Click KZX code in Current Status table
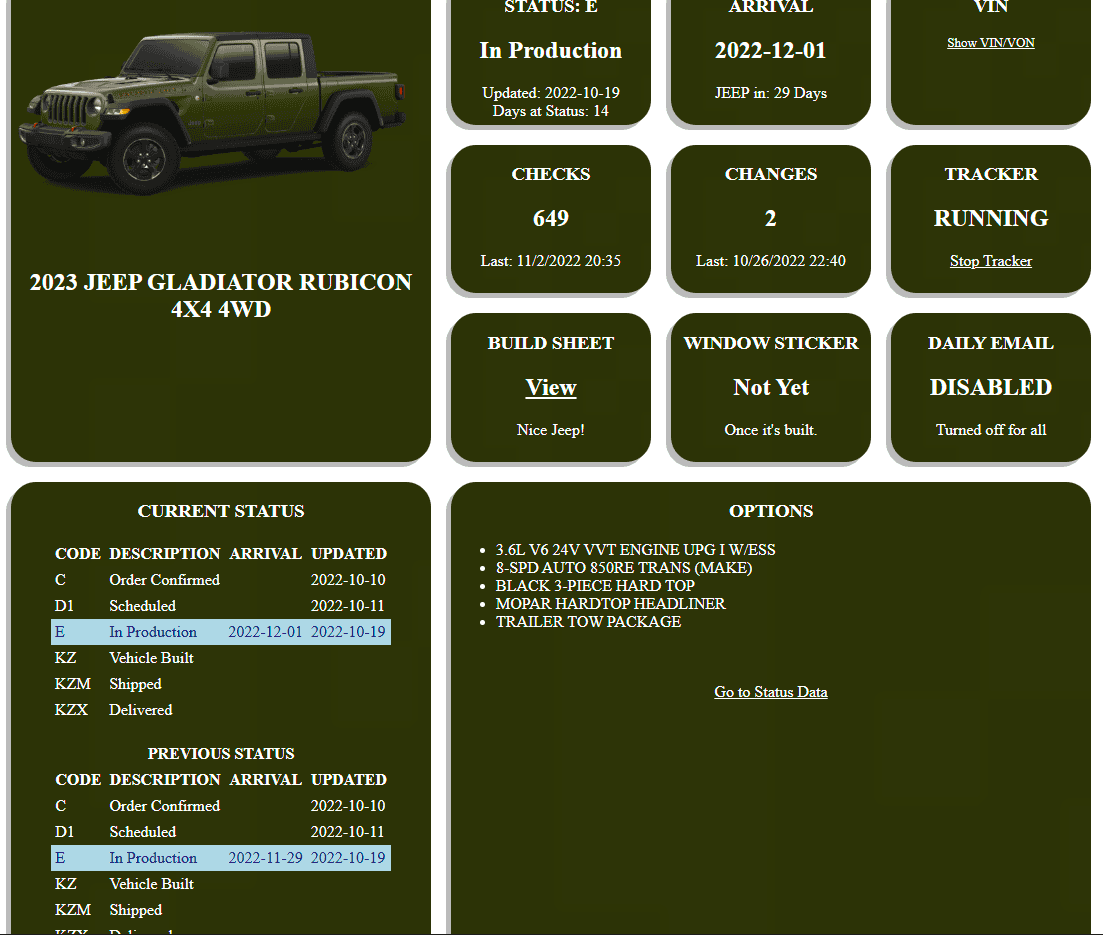 point(71,710)
